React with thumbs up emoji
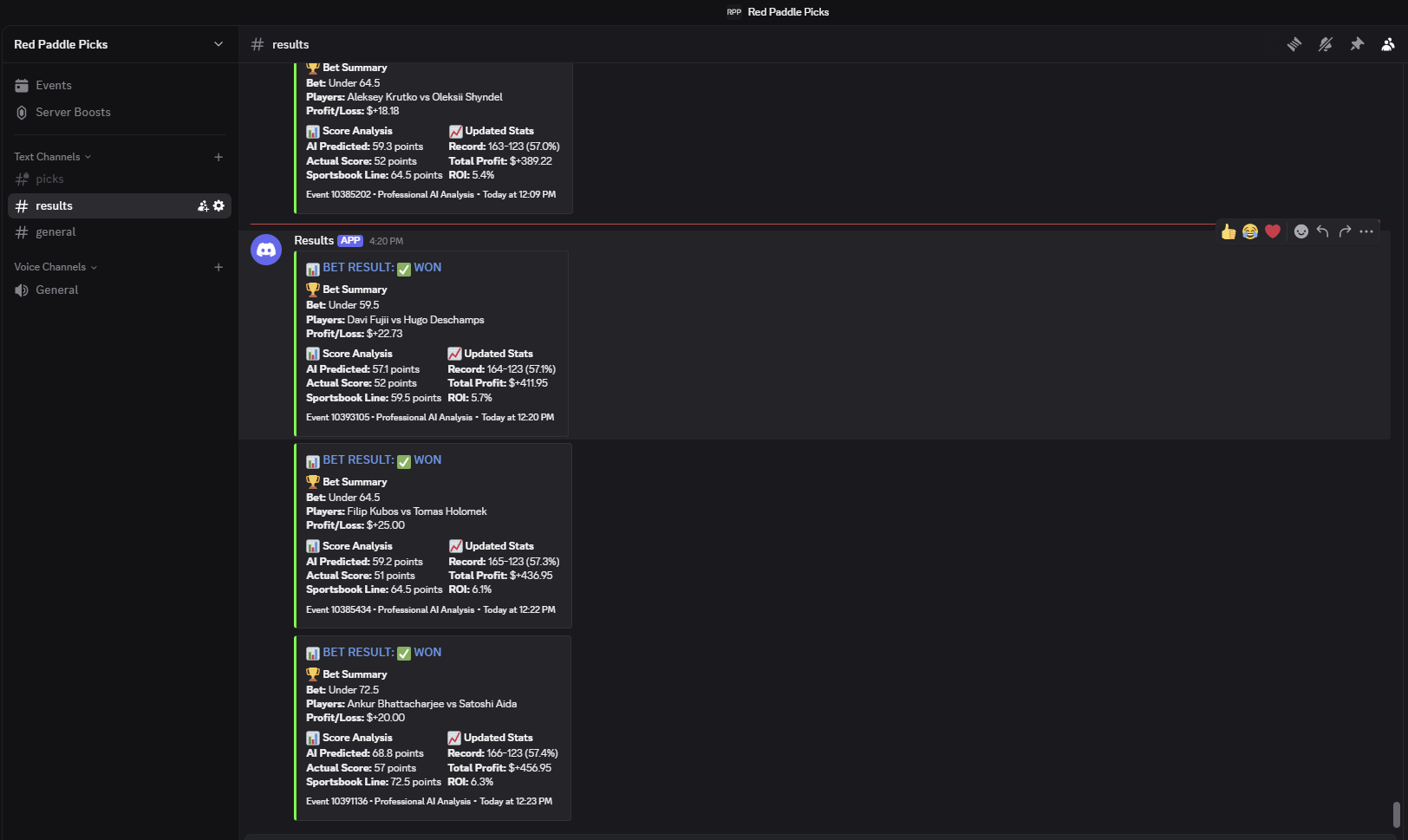The image size is (1408, 840). click(x=1228, y=231)
